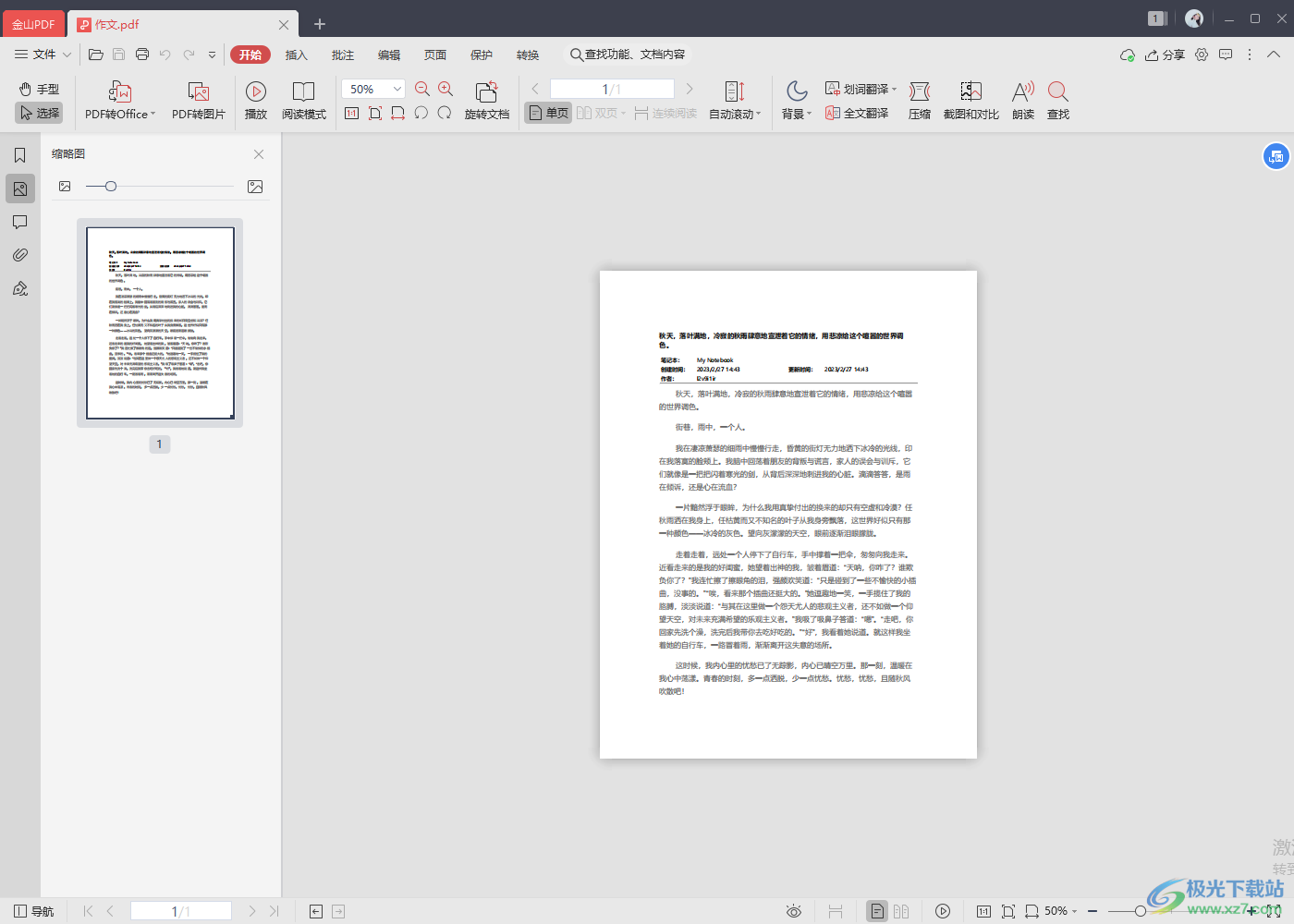Viewport: 1294px width, 924px height.
Task: Fit page width in toolbar
Action: pos(398,113)
